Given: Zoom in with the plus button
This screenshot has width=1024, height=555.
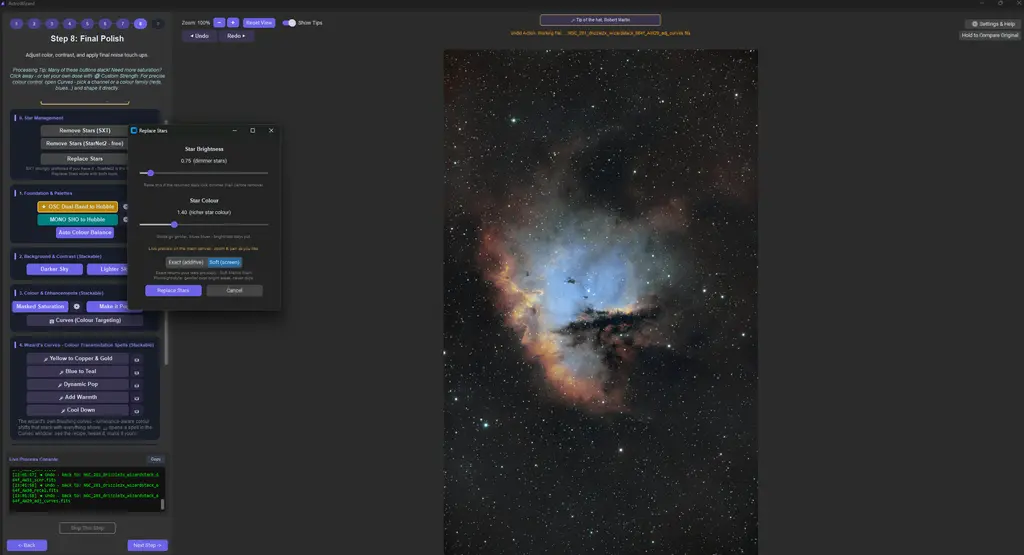Looking at the screenshot, I should pos(232,23).
